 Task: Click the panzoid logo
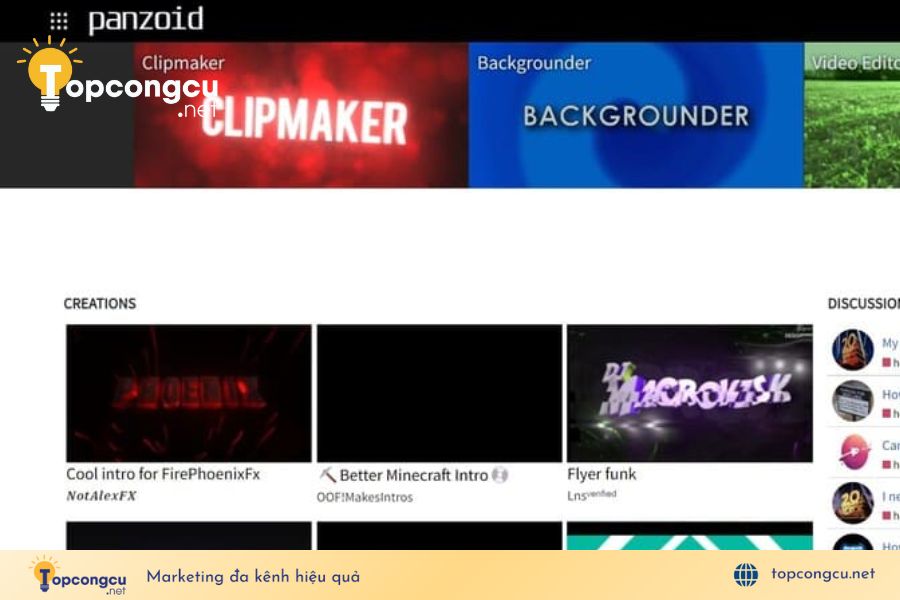146,20
